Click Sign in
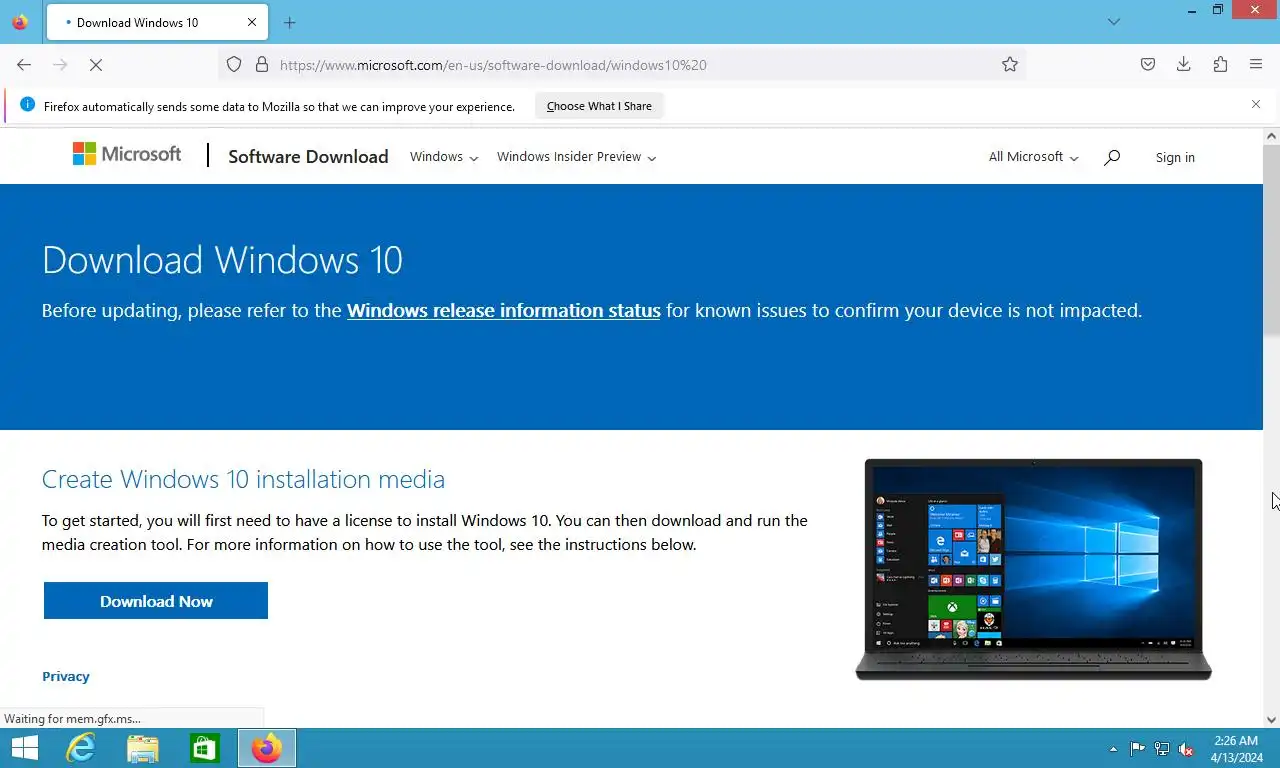Viewport: 1280px width, 768px height. point(1175,157)
